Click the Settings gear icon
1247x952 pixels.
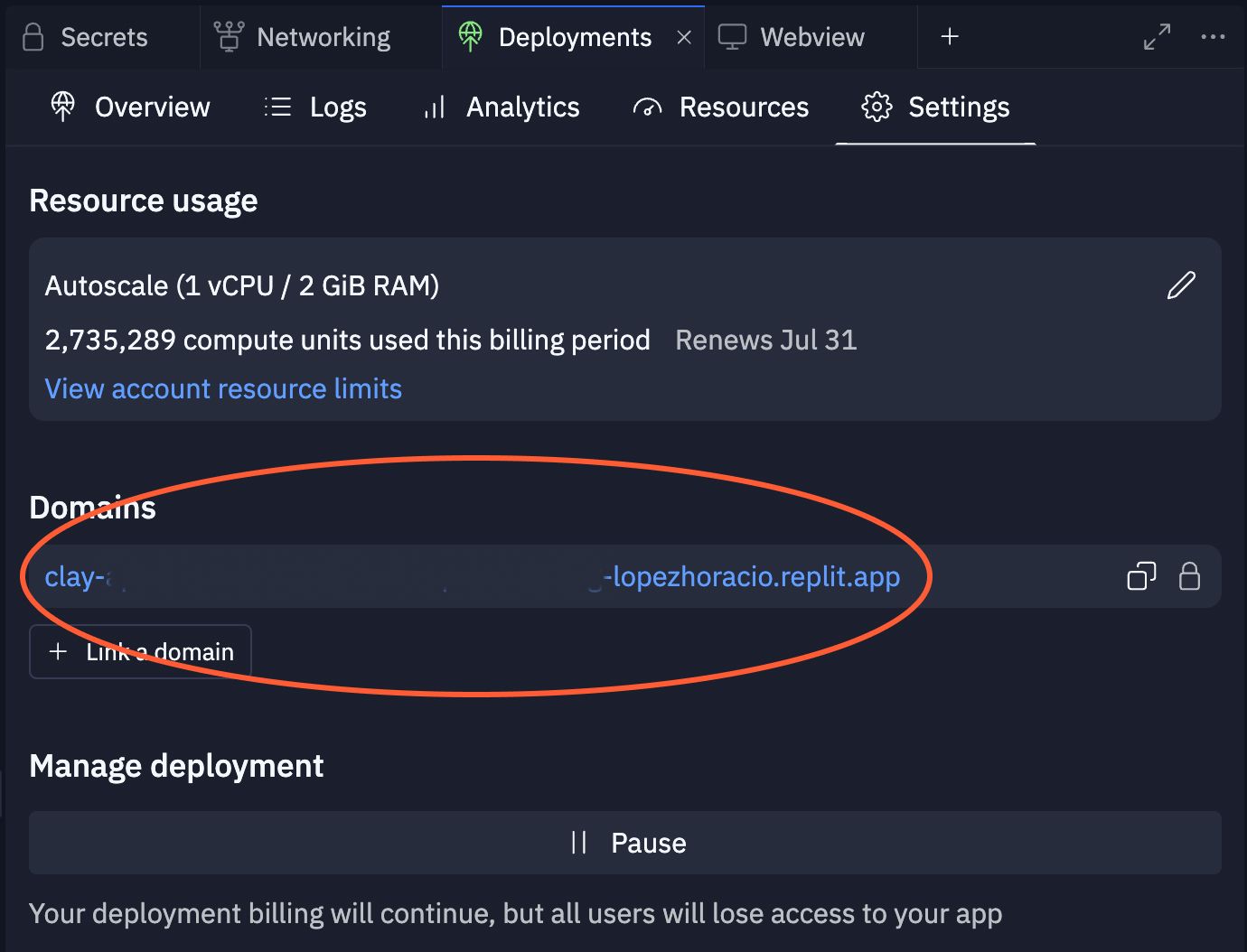[x=876, y=107]
